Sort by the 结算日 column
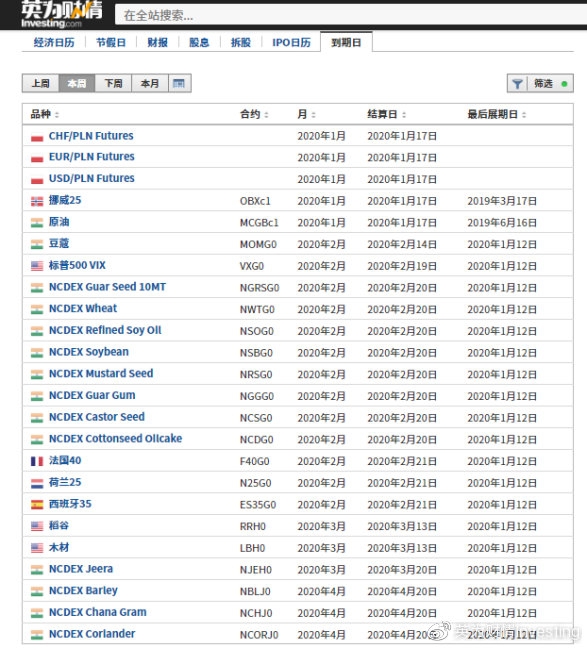This screenshot has height=649, width=587. click(x=387, y=114)
